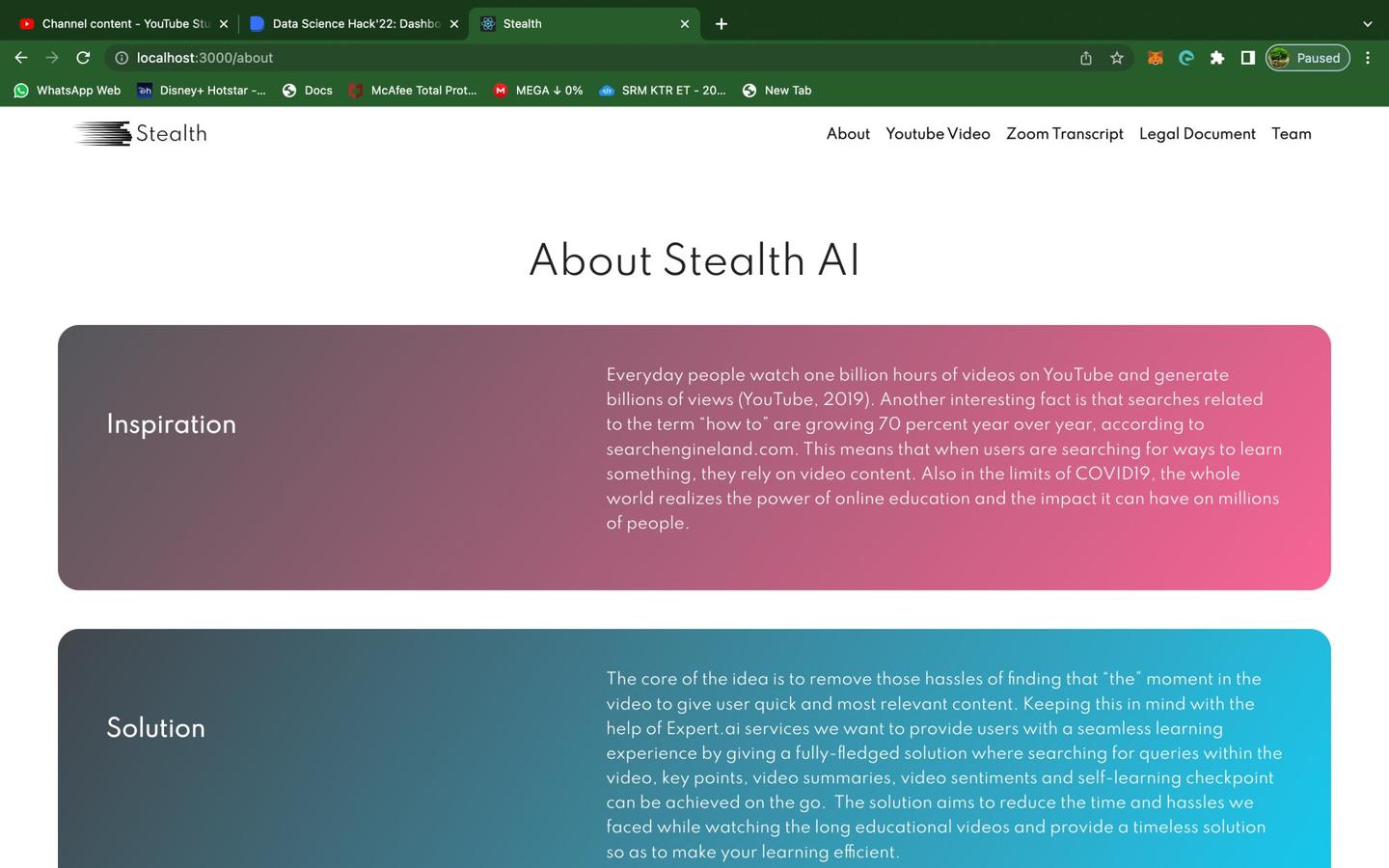Open the MetaMask fox extension
The image size is (1389, 868).
tap(1155, 58)
